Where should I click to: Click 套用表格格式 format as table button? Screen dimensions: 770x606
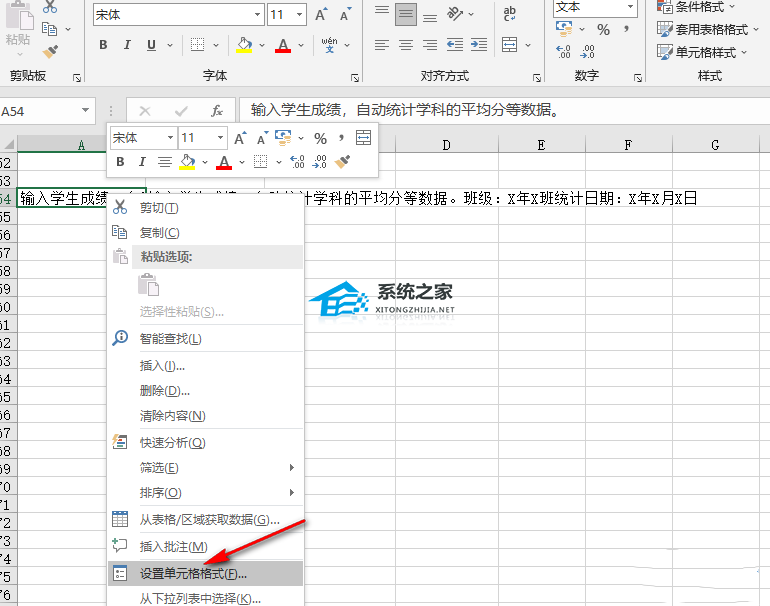708,29
